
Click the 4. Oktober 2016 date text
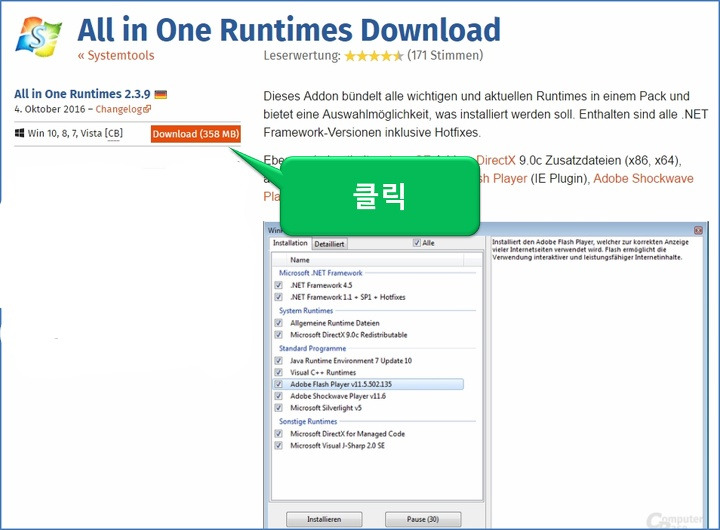[x=50, y=109]
